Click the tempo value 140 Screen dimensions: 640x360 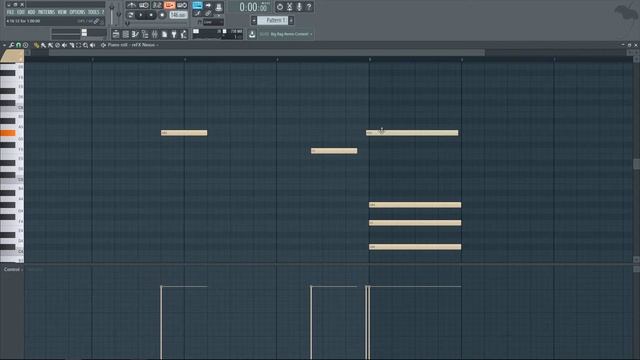[x=178, y=15]
